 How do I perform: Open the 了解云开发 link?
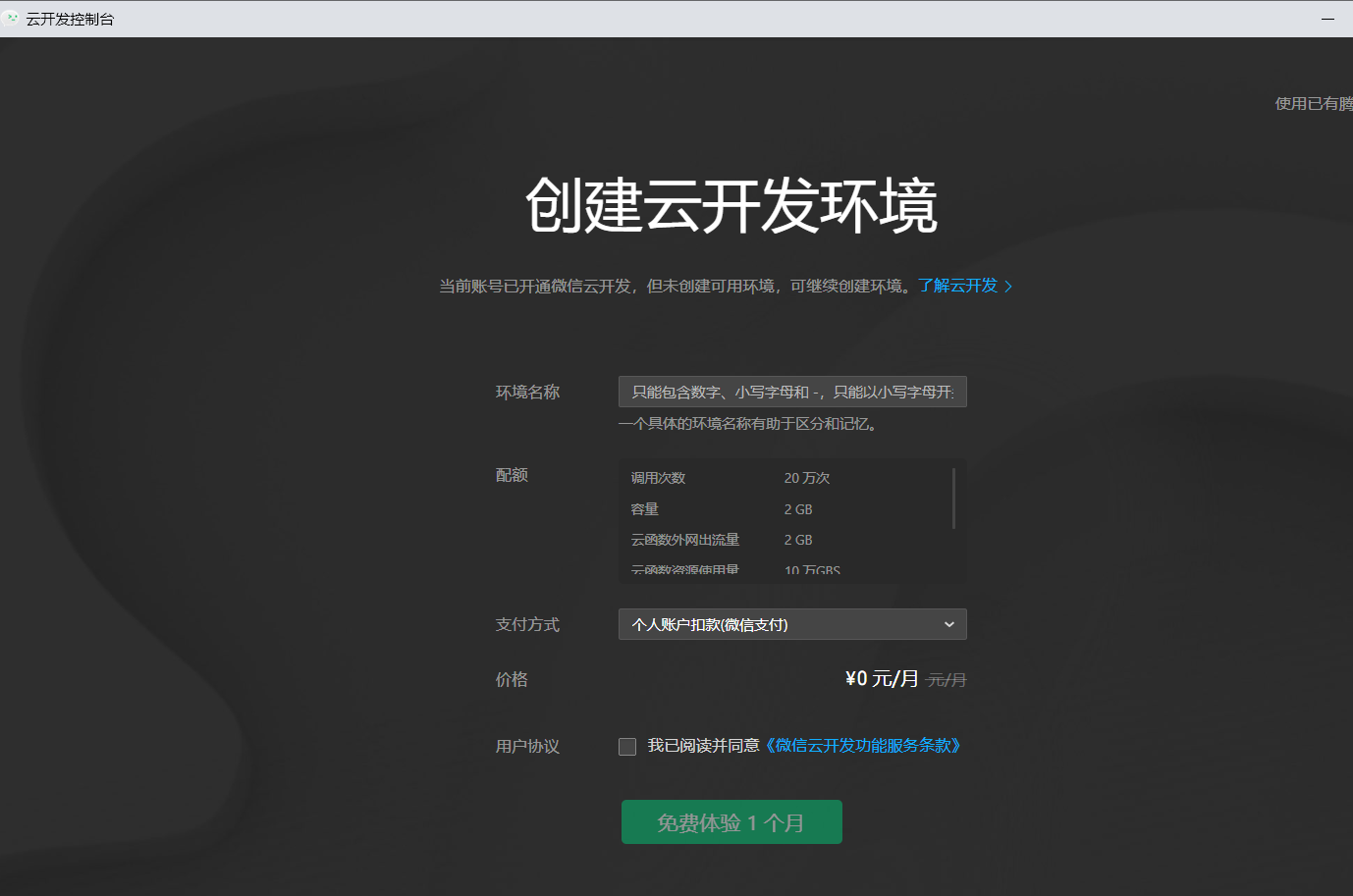coord(965,286)
